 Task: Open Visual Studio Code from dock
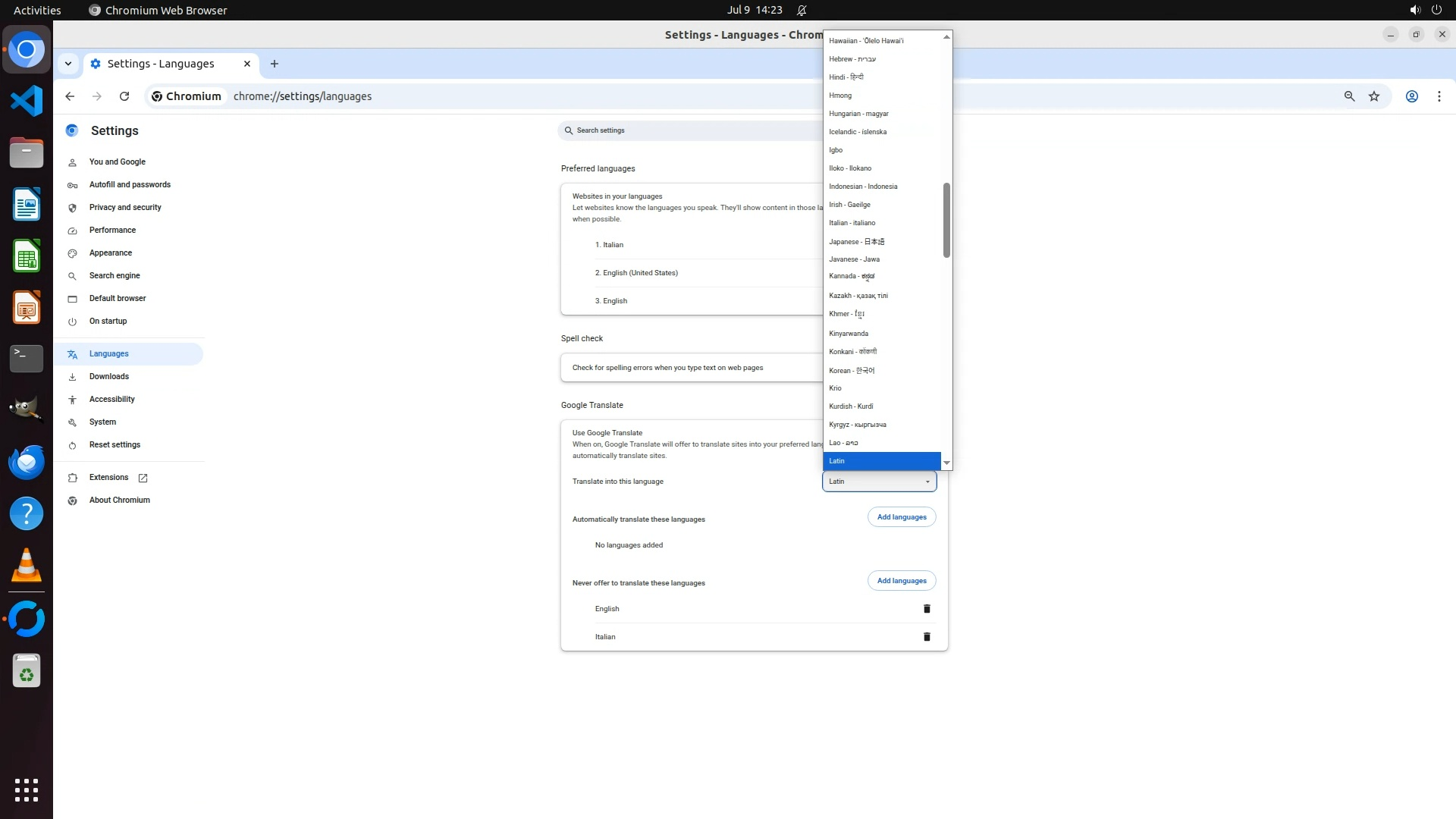[27, 101]
